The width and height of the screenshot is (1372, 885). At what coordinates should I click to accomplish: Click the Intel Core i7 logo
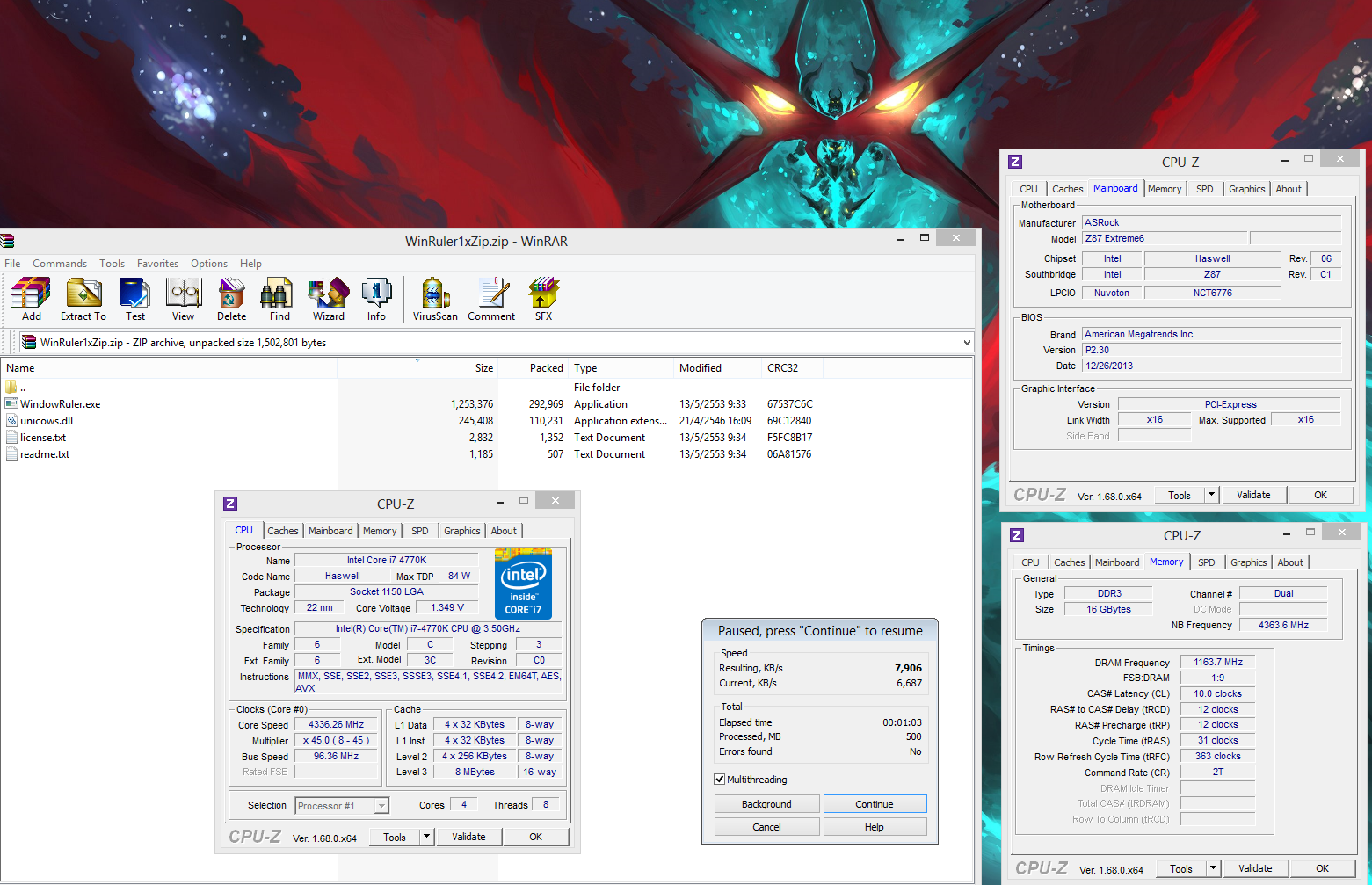click(524, 584)
